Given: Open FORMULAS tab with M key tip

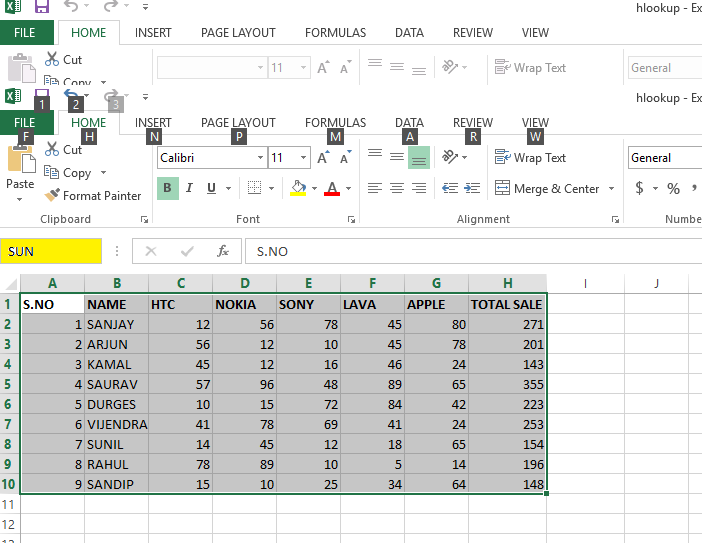Looking at the screenshot, I should coord(335,123).
